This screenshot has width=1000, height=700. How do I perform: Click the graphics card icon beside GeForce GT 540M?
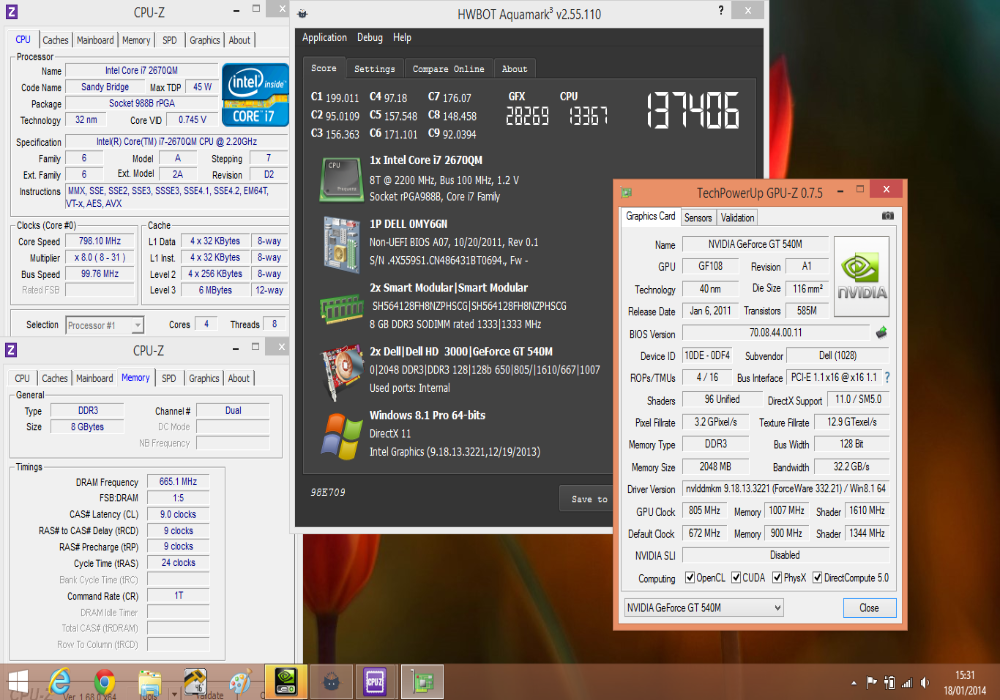pyautogui.click(x=341, y=372)
